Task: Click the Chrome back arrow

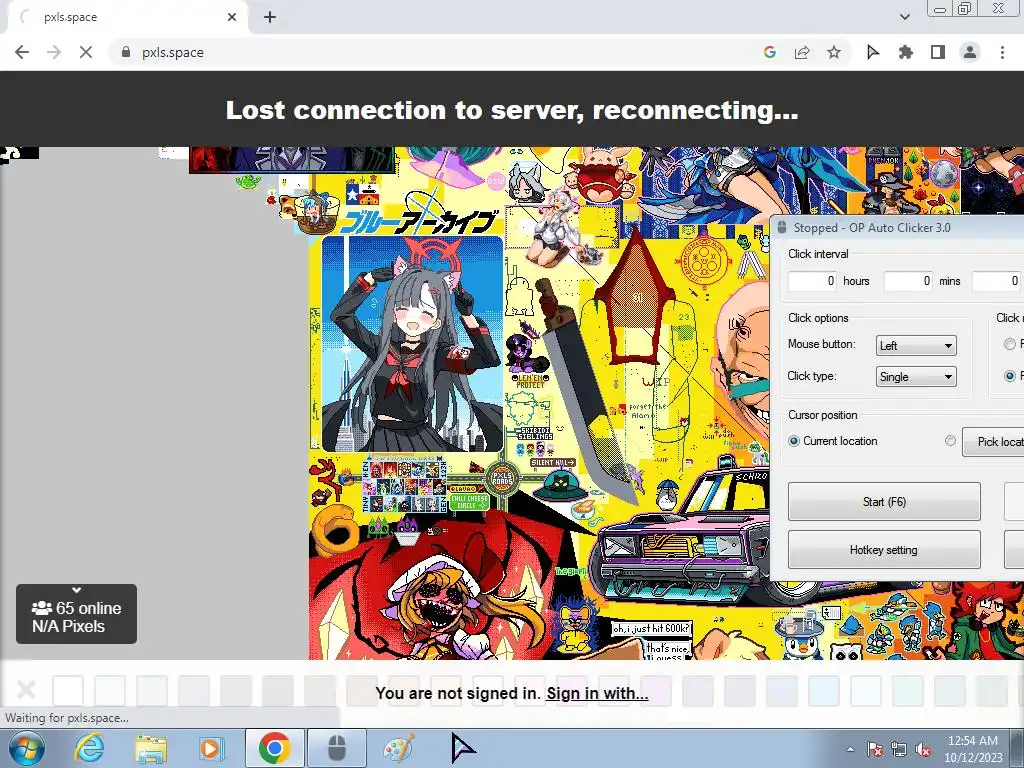Action: (x=22, y=52)
